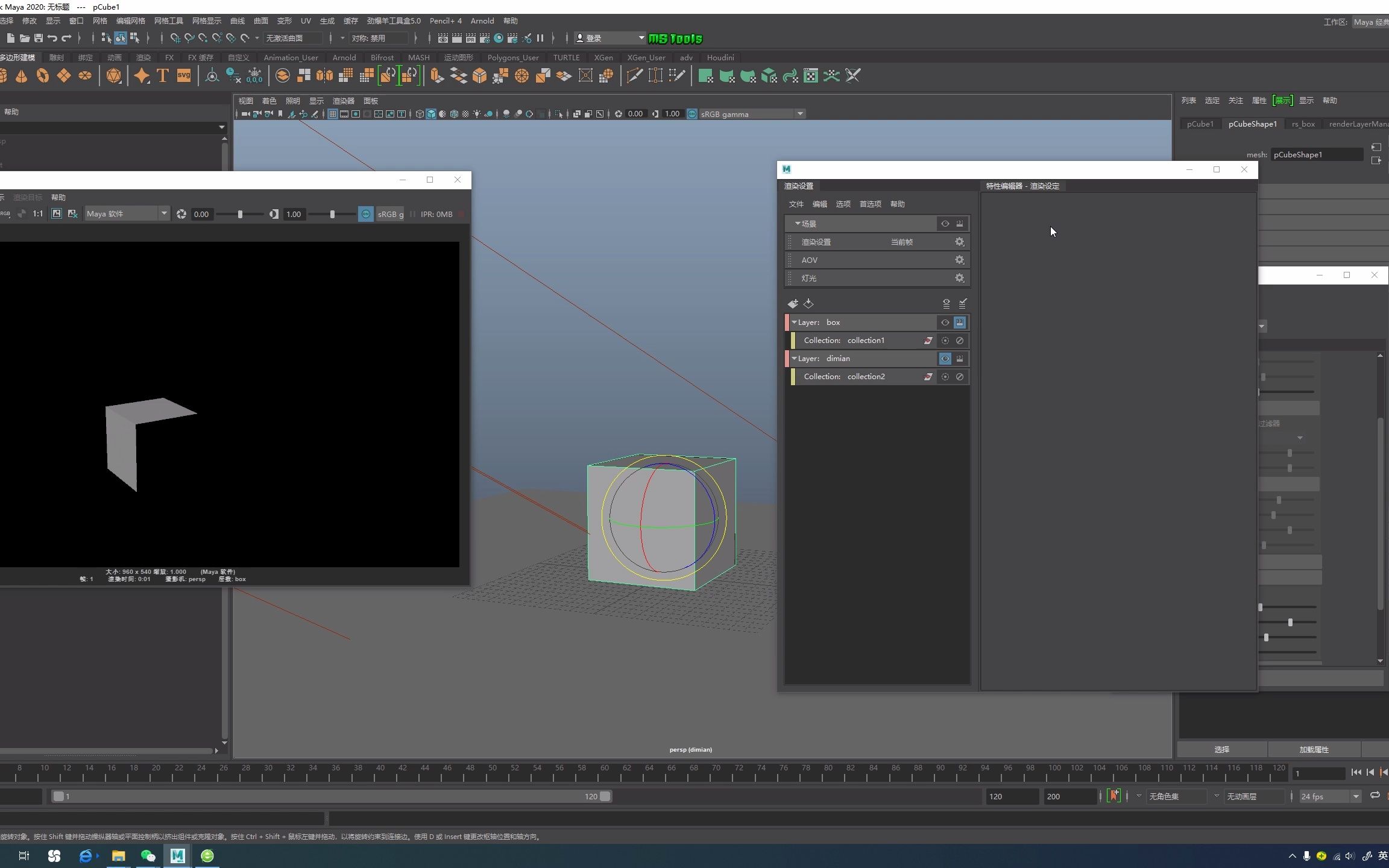Switch to the Arnold shelf tab

pos(344,58)
